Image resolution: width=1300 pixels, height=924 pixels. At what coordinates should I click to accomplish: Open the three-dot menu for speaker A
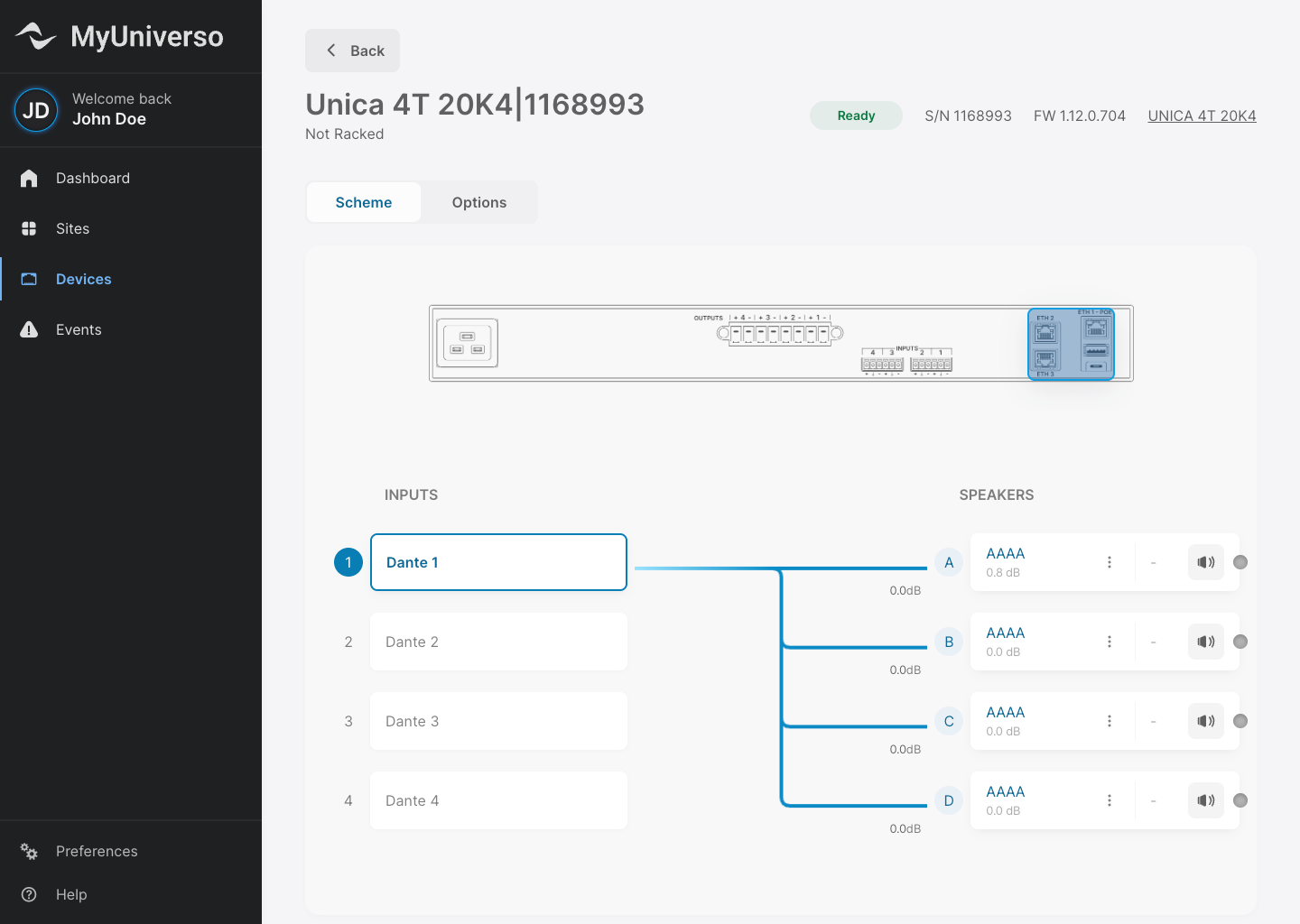coord(1110,562)
